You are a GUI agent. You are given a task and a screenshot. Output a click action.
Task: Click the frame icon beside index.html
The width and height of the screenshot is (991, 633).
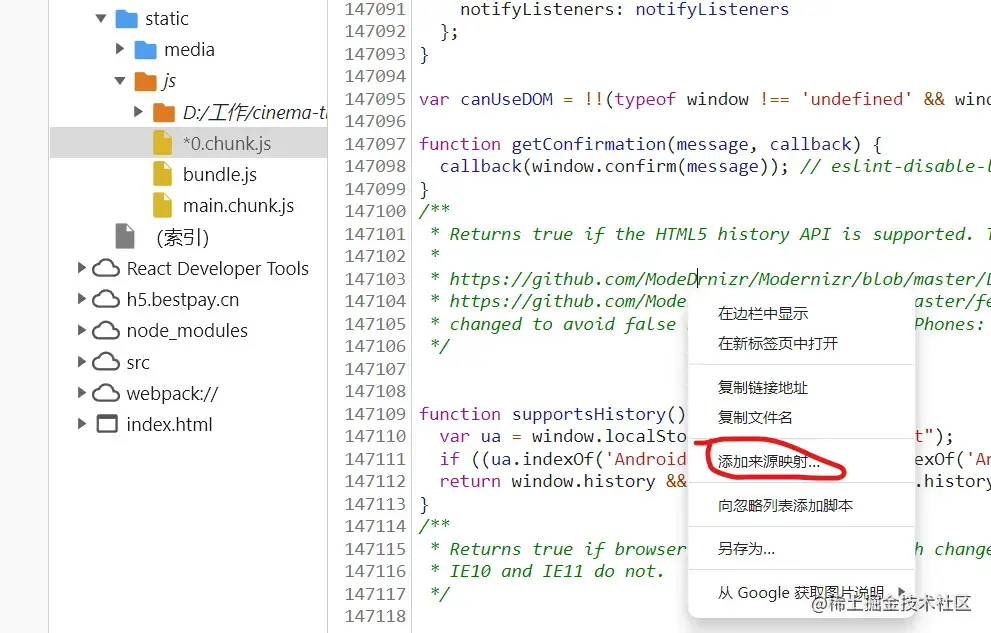point(107,424)
